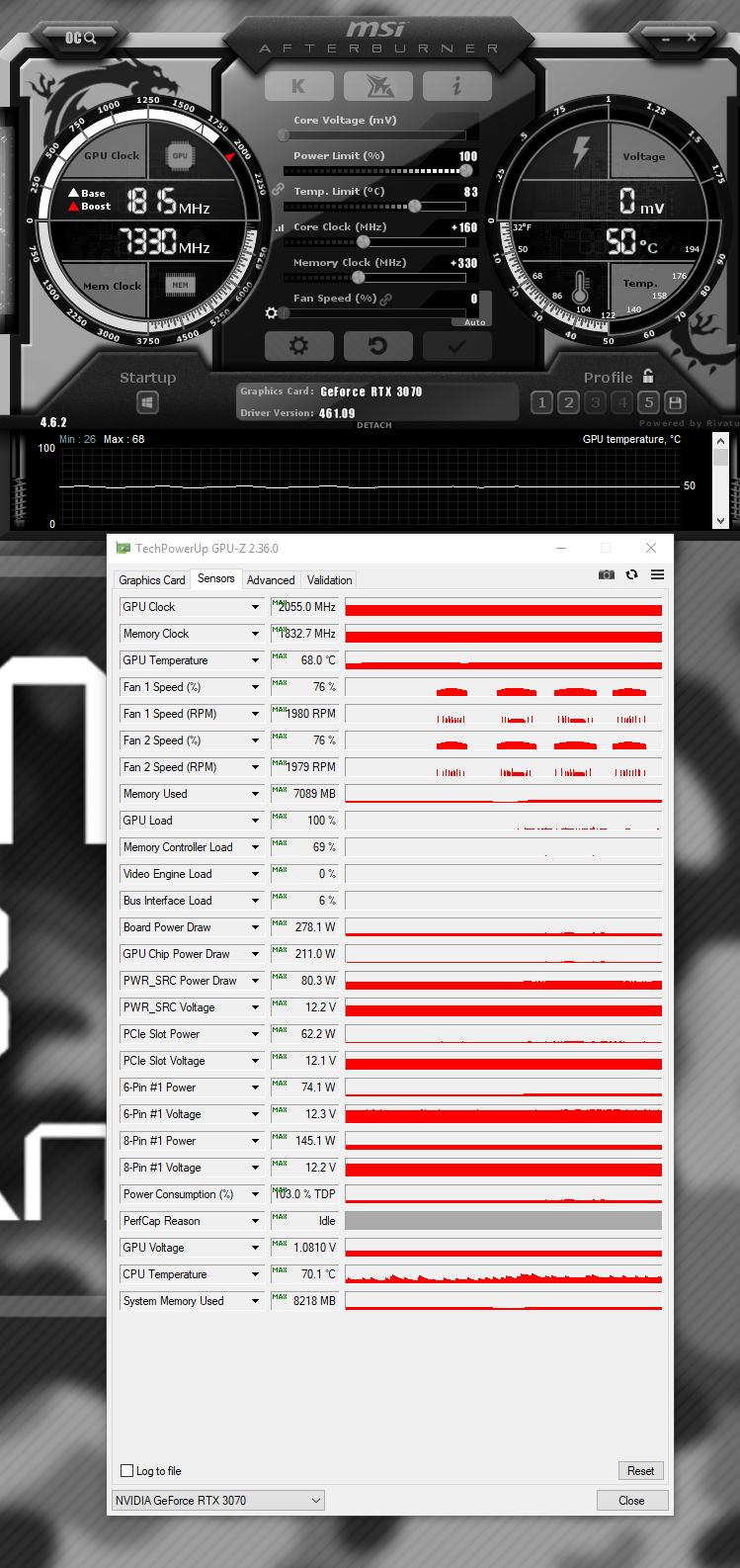Click the Power Consumption graph bar
This screenshot has height=1568, width=740.
[x=503, y=1194]
